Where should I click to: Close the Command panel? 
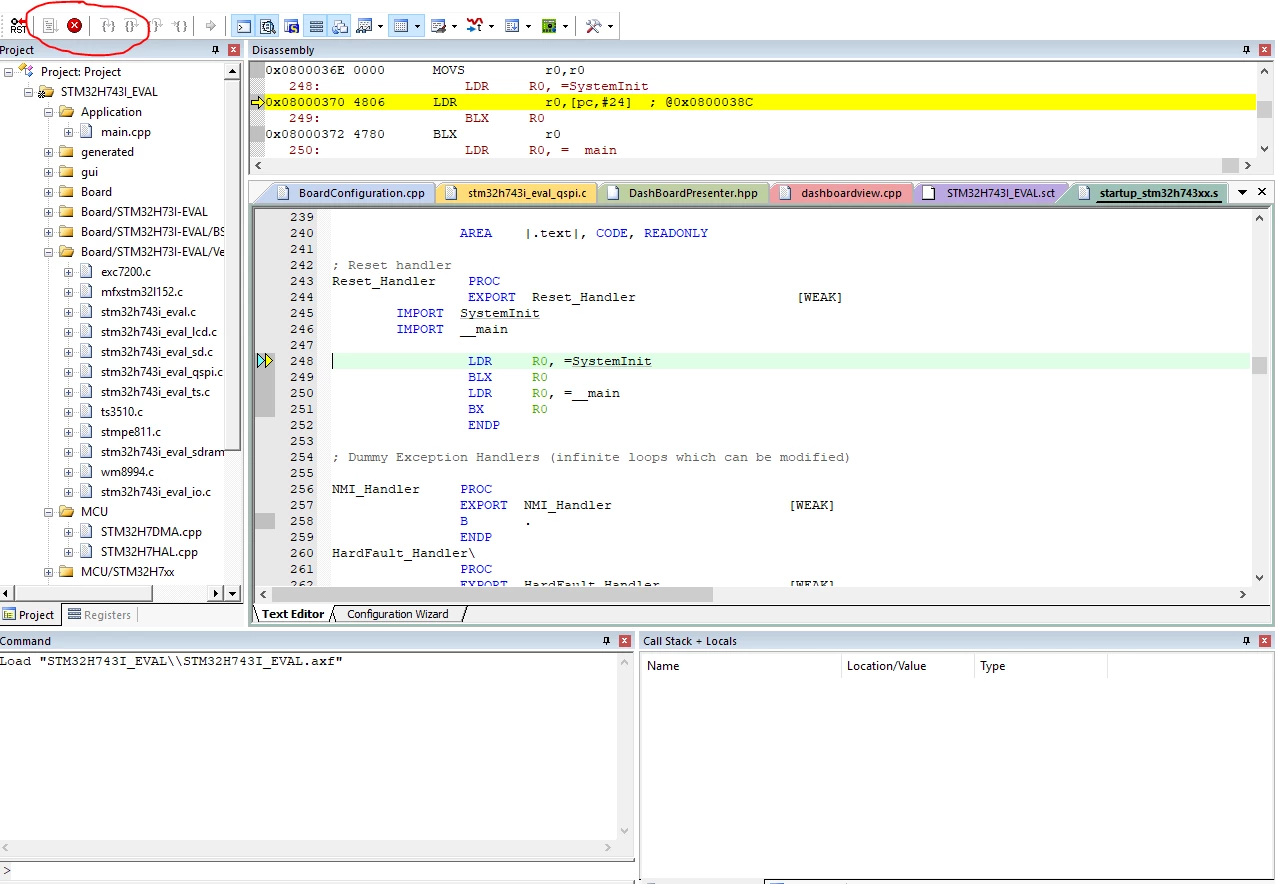coord(625,641)
